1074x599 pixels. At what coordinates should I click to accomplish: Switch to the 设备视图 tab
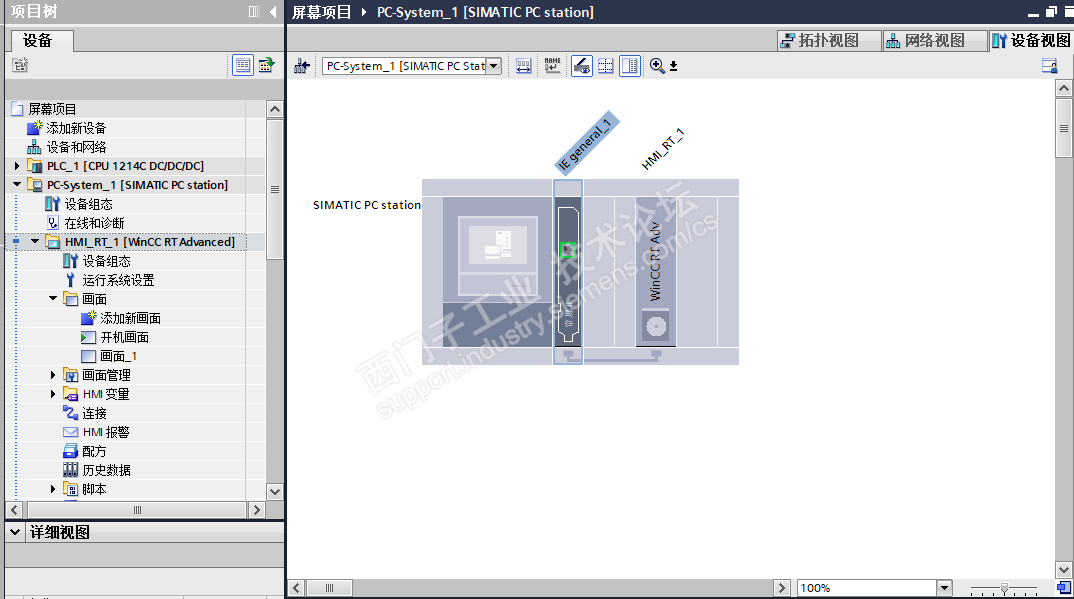coord(1030,40)
